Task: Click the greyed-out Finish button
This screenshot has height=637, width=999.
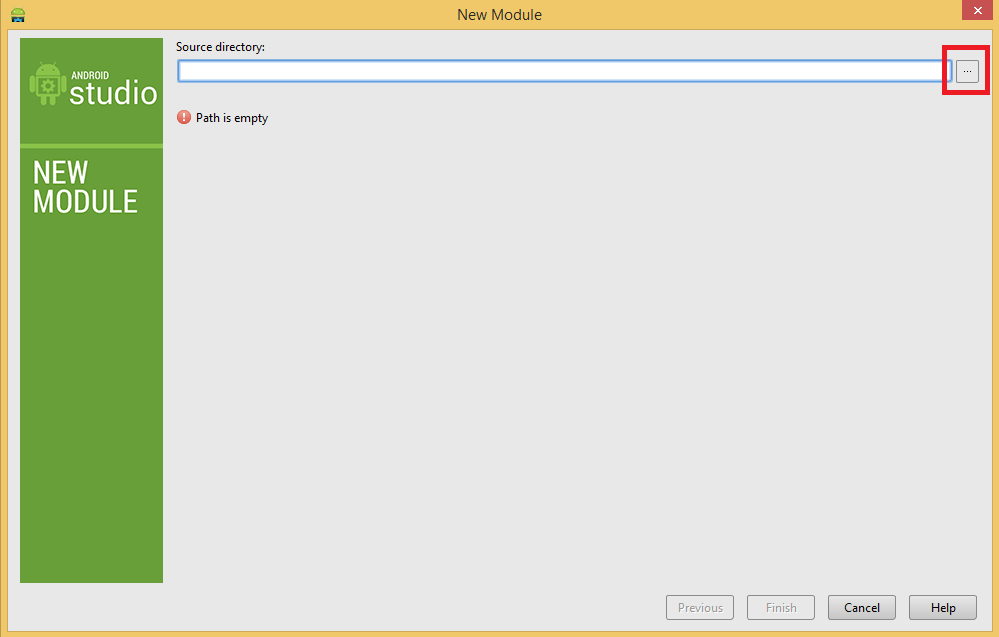Action: pyautogui.click(x=780, y=608)
